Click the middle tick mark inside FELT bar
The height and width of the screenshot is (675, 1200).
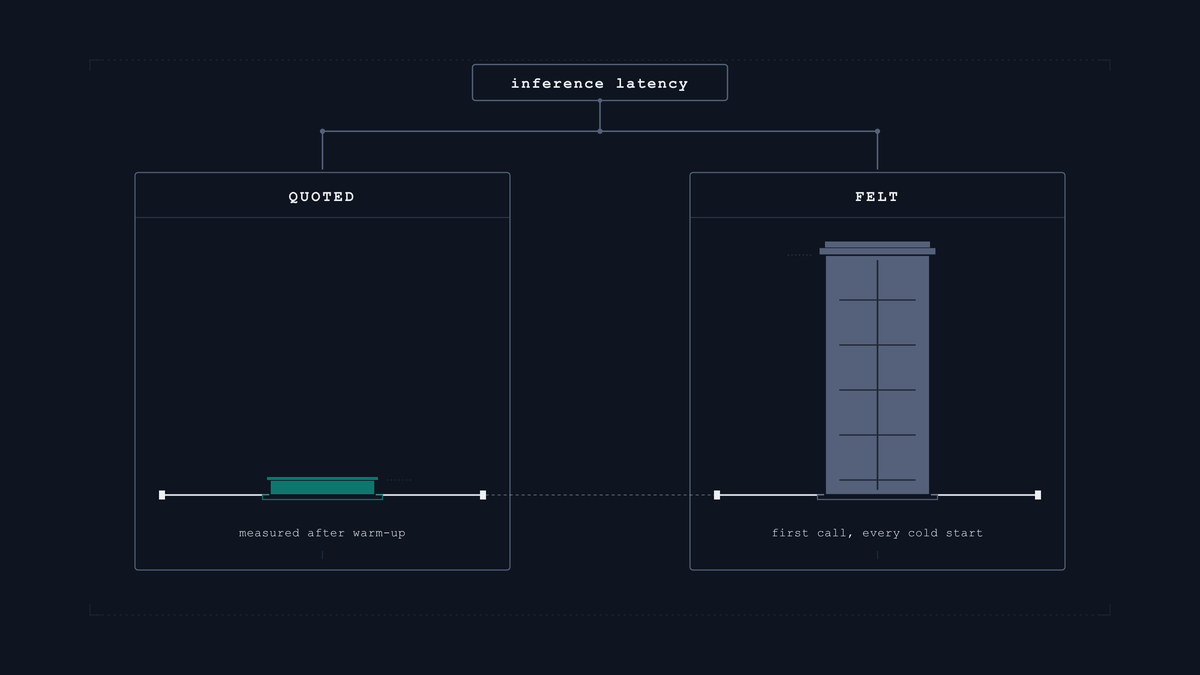877,390
